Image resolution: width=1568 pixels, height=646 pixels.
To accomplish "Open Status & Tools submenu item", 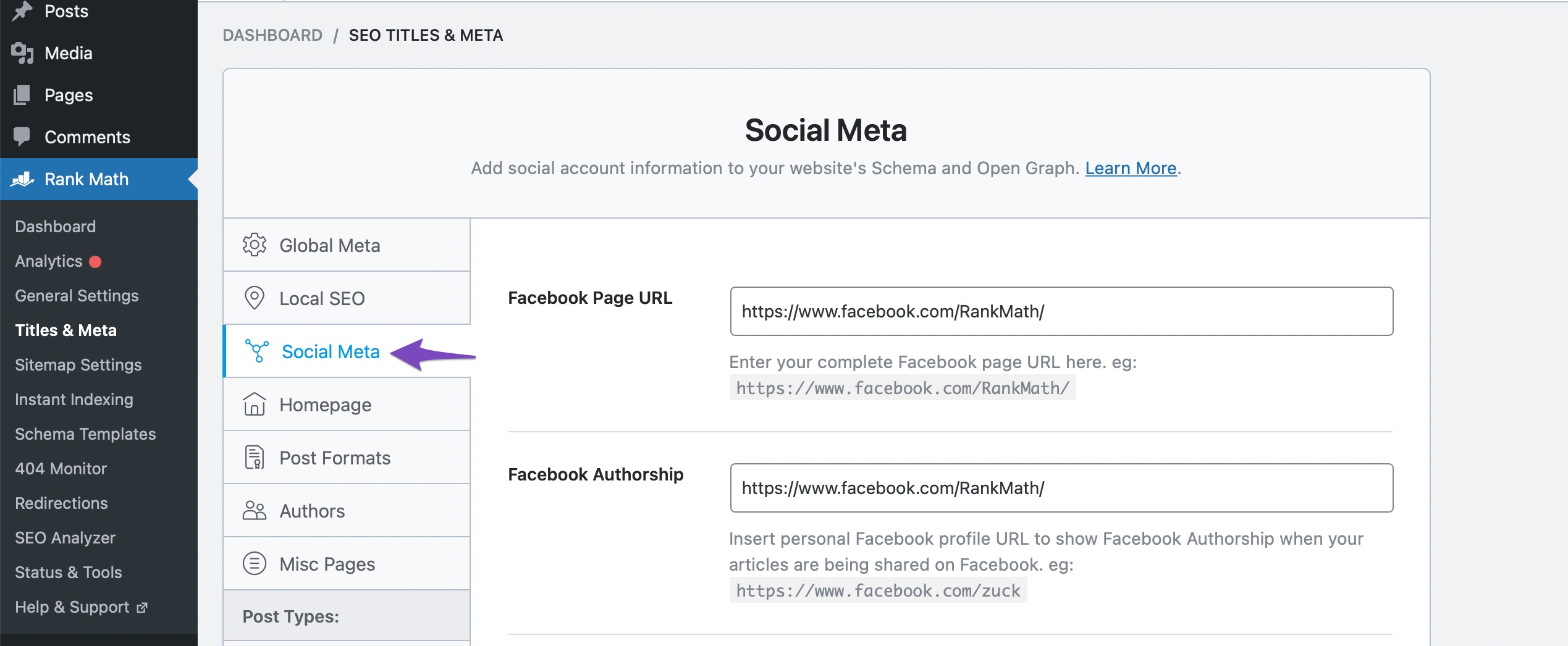I will coord(69,573).
